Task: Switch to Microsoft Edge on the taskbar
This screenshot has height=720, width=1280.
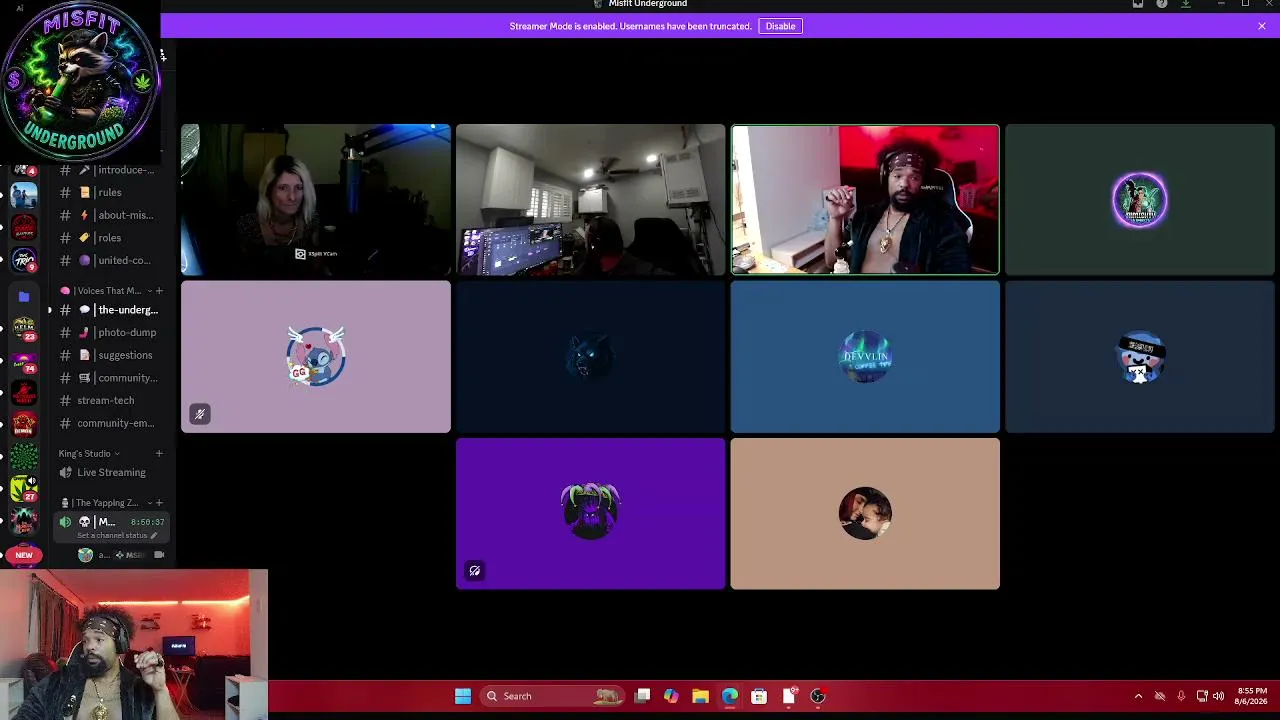Action: 730,696
